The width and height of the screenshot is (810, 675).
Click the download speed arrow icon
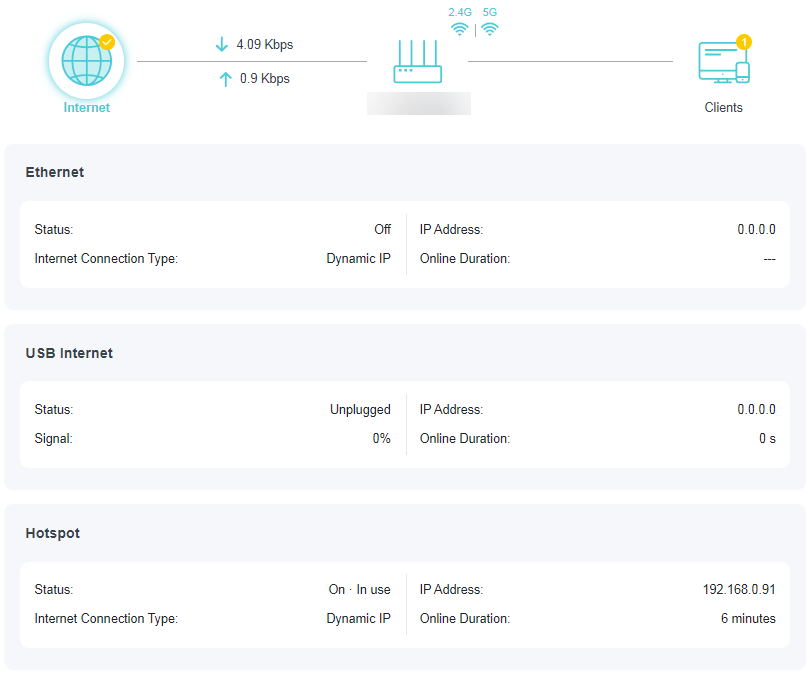(222, 44)
